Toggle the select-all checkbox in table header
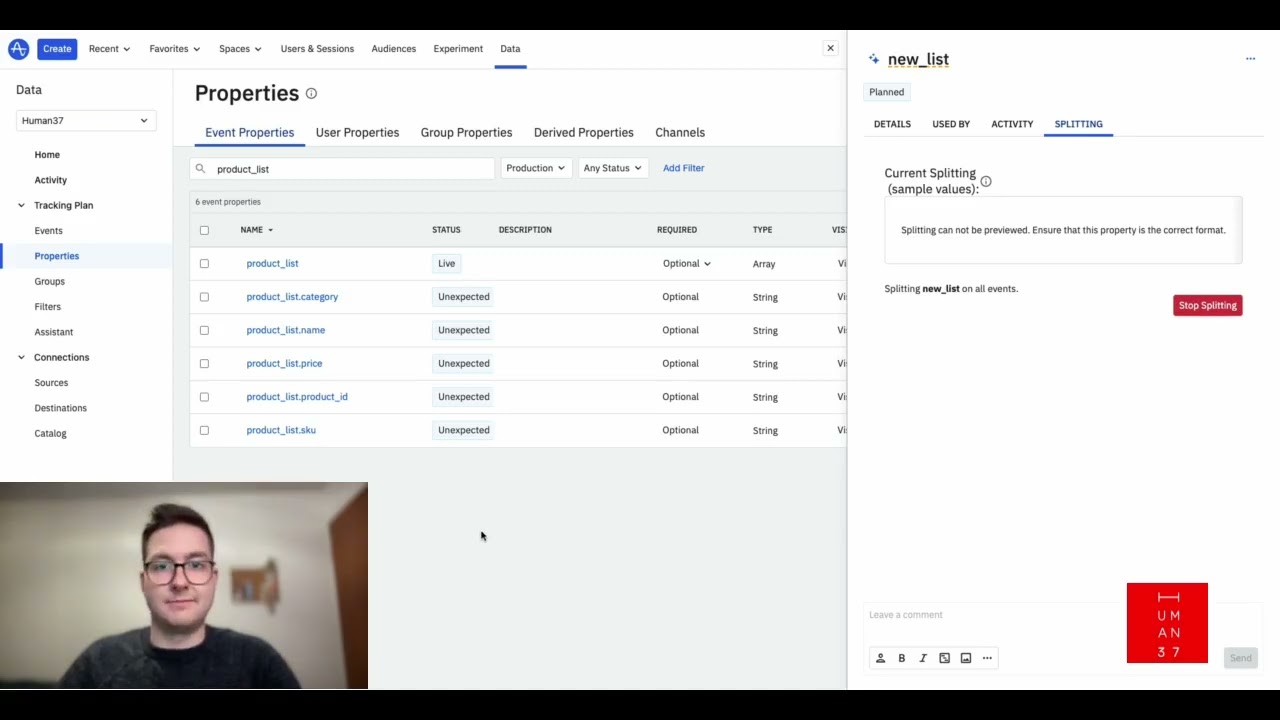Viewport: 1280px width, 720px height. tap(204, 230)
